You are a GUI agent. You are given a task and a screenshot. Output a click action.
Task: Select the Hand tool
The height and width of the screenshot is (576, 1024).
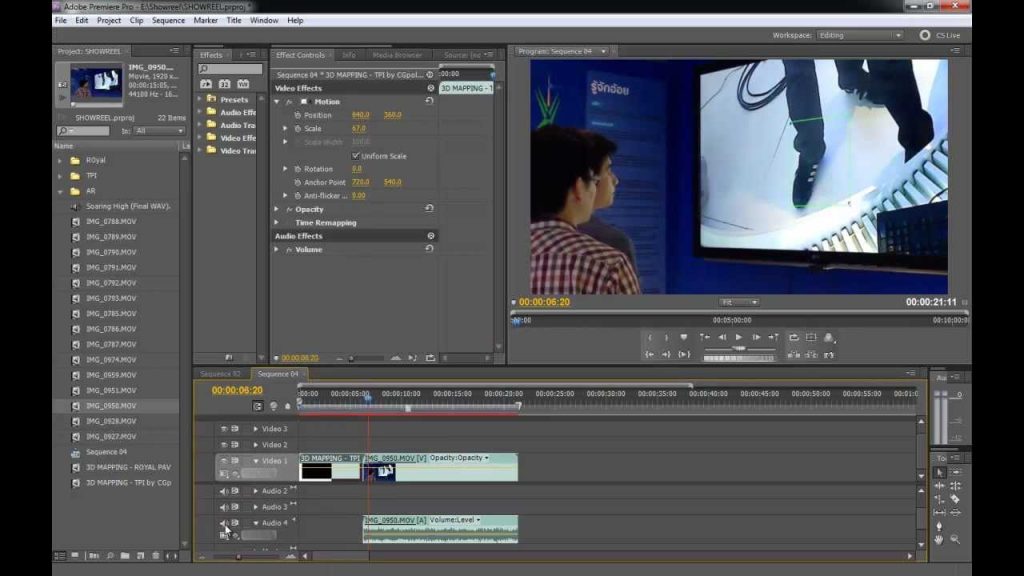tap(940, 539)
